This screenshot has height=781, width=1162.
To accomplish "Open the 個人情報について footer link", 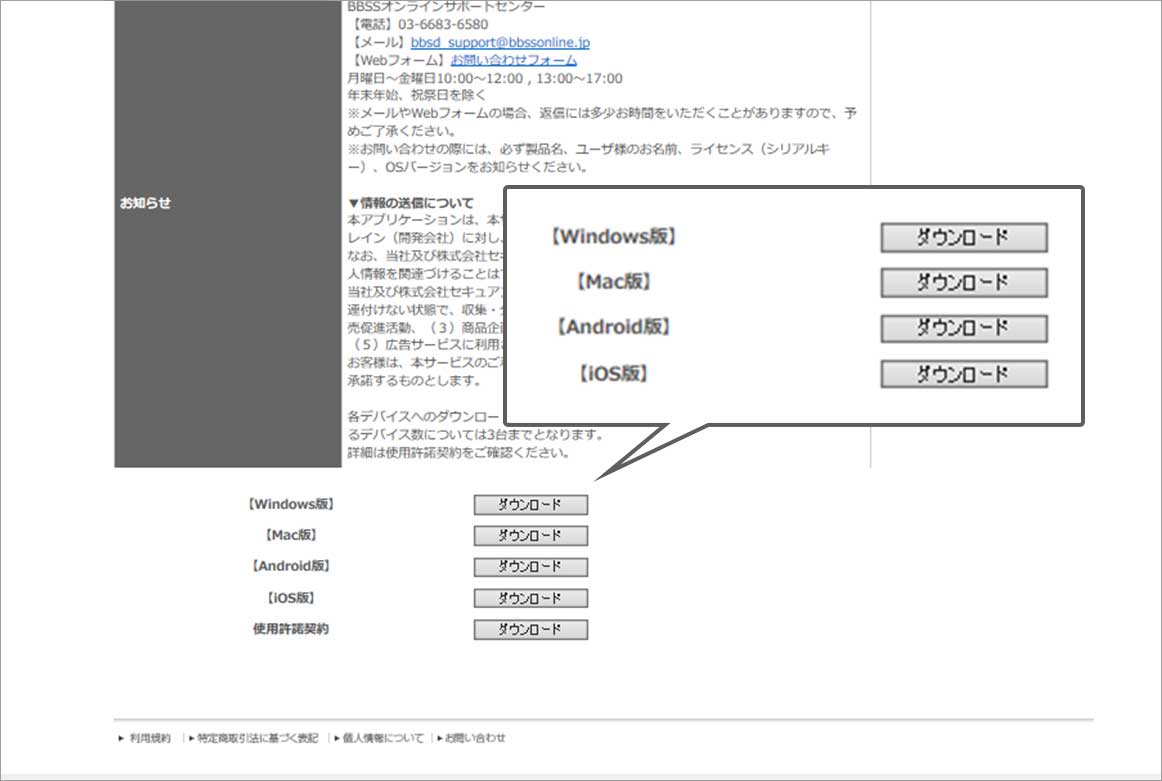I will point(382,738).
